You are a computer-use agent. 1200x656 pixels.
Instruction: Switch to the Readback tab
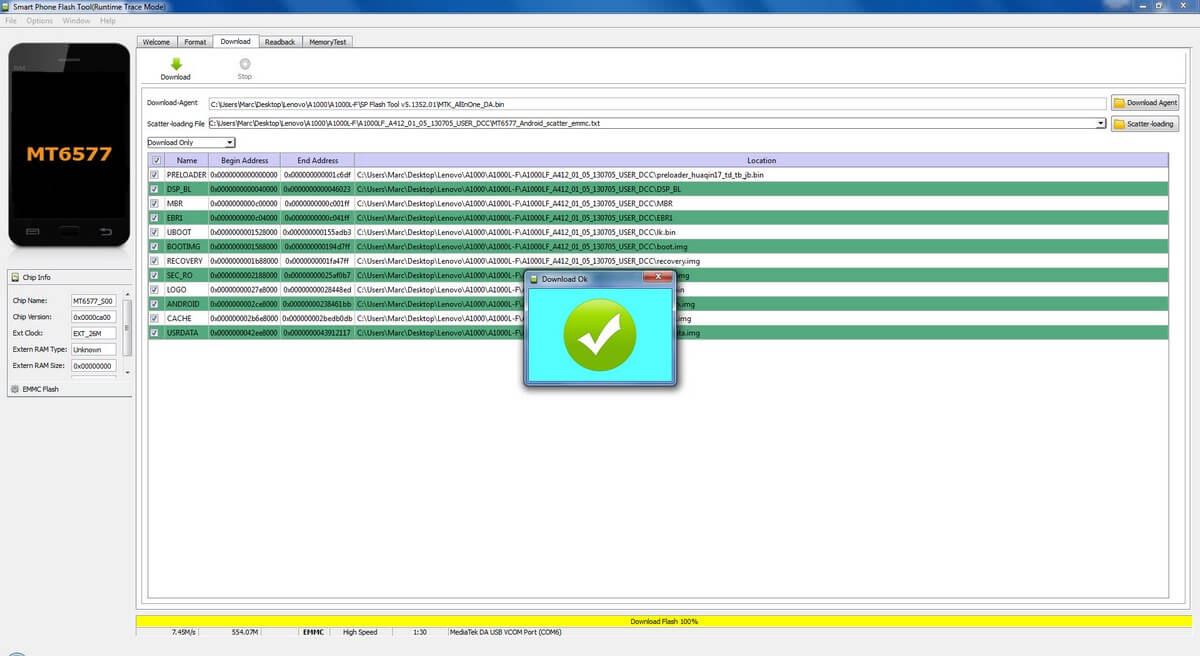279,41
